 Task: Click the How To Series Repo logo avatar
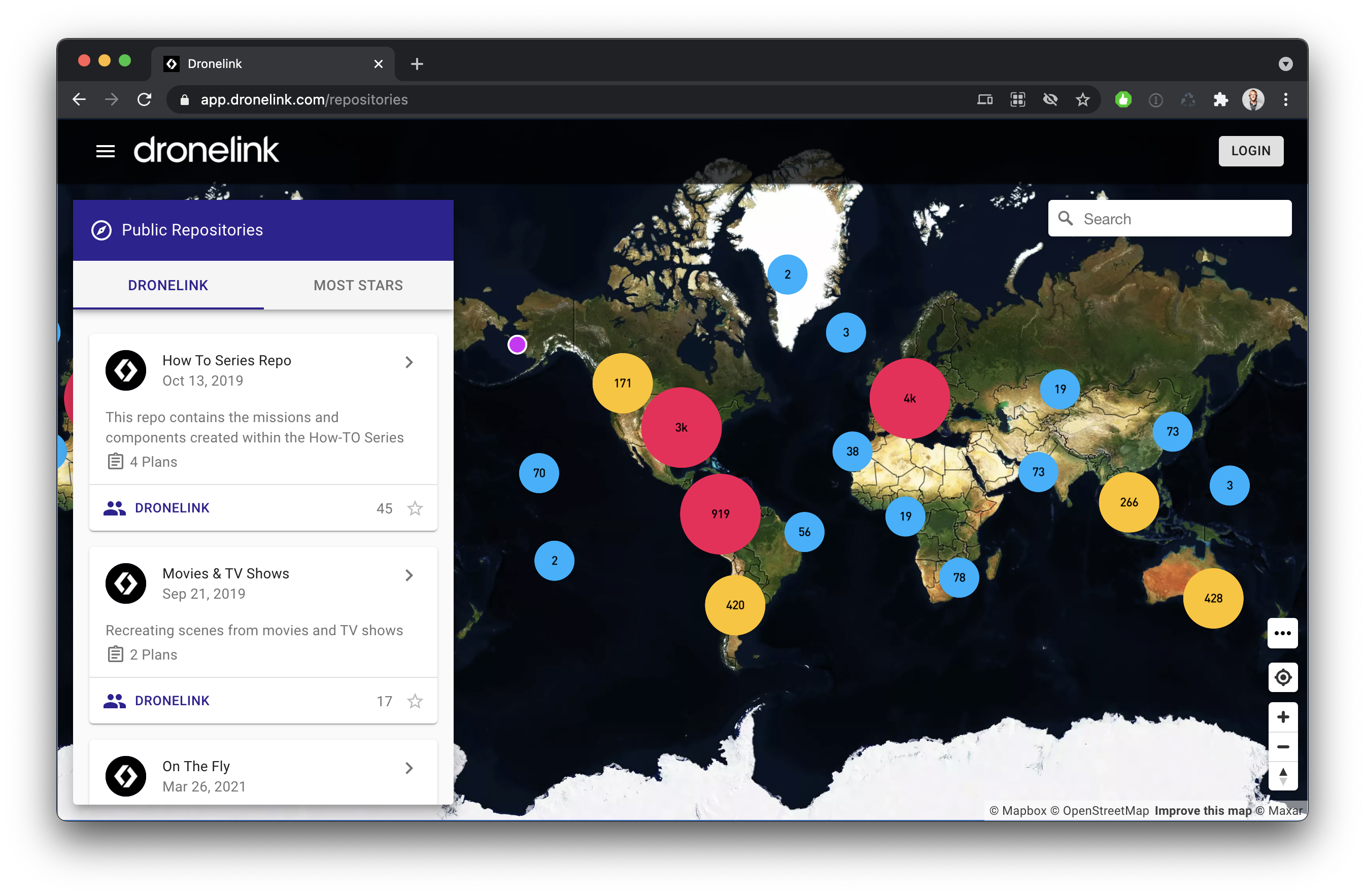click(x=126, y=370)
